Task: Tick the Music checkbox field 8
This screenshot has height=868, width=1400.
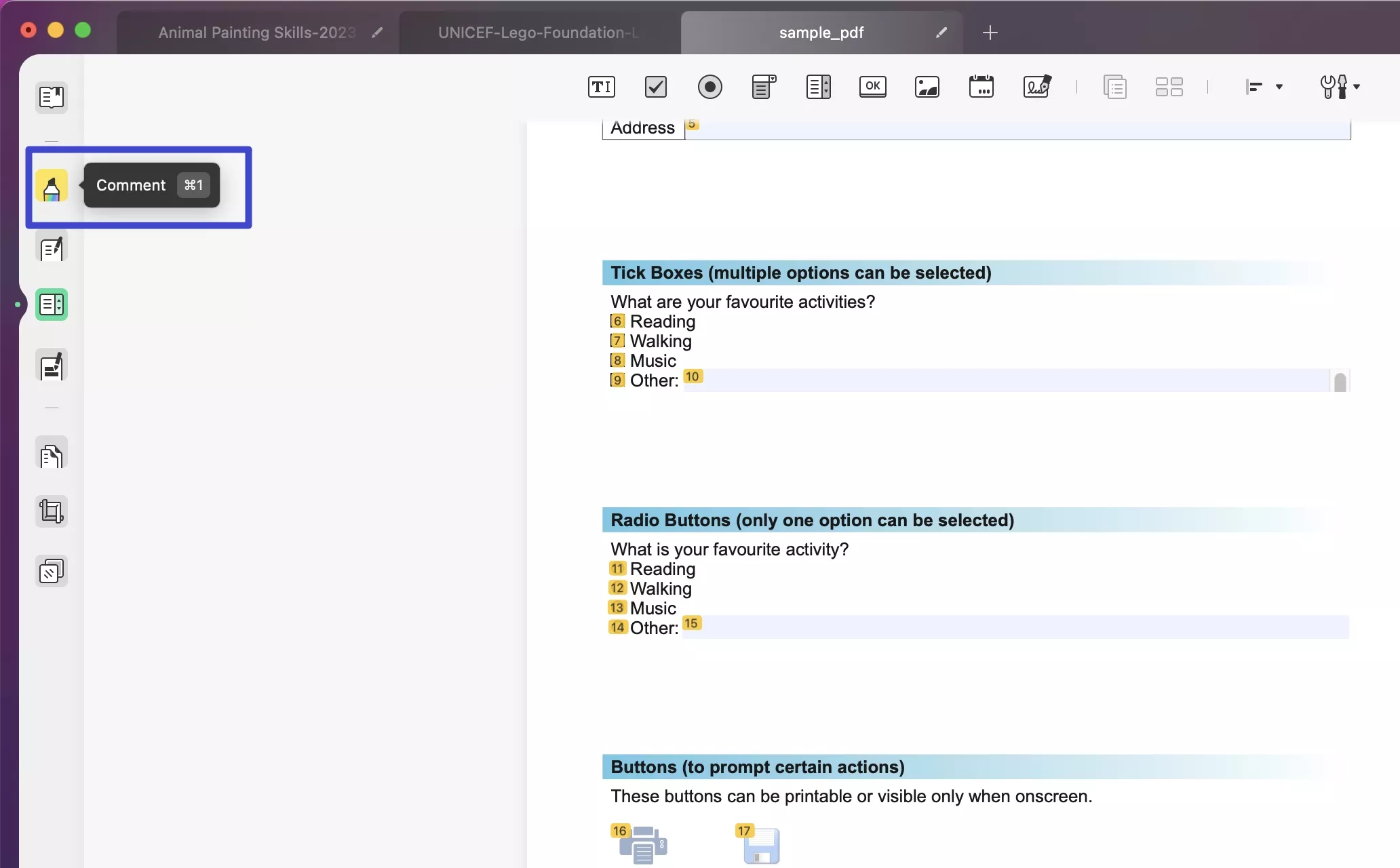Action: pyautogui.click(x=617, y=361)
